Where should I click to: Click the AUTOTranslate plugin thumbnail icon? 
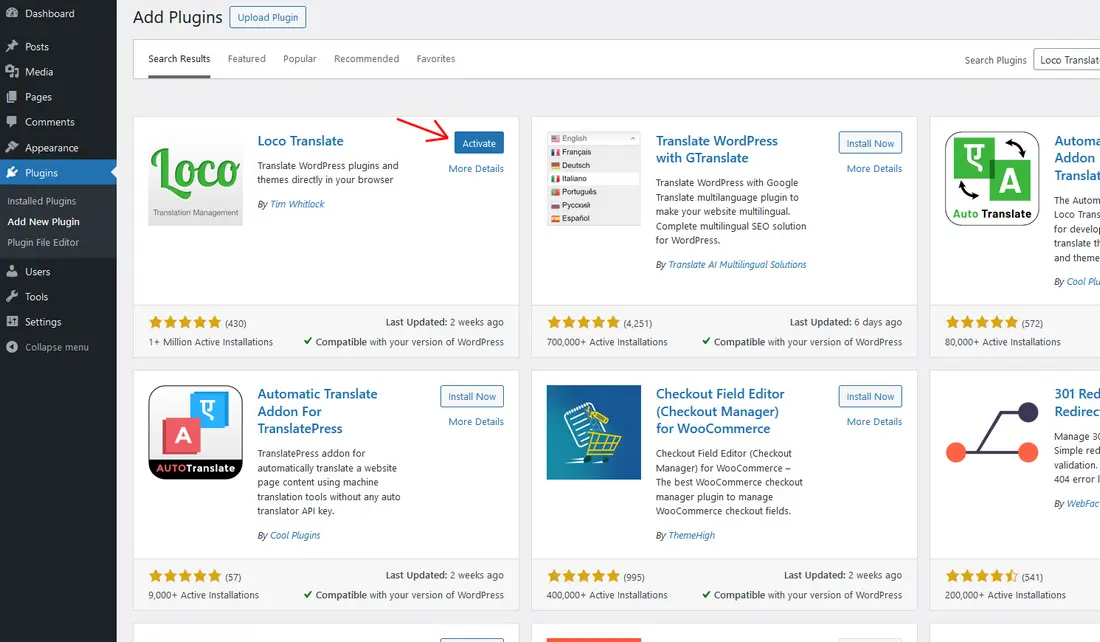pyautogui.click(x=195, y=432)
